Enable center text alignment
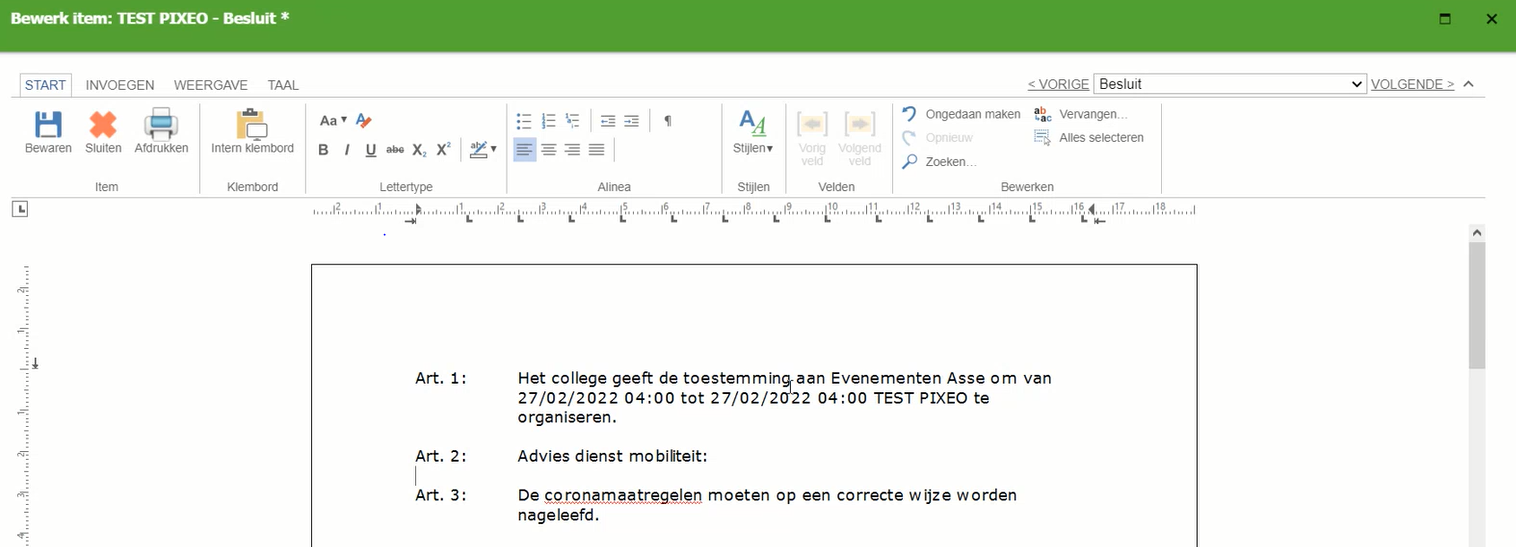1516x547 pixels. [549, 150]
